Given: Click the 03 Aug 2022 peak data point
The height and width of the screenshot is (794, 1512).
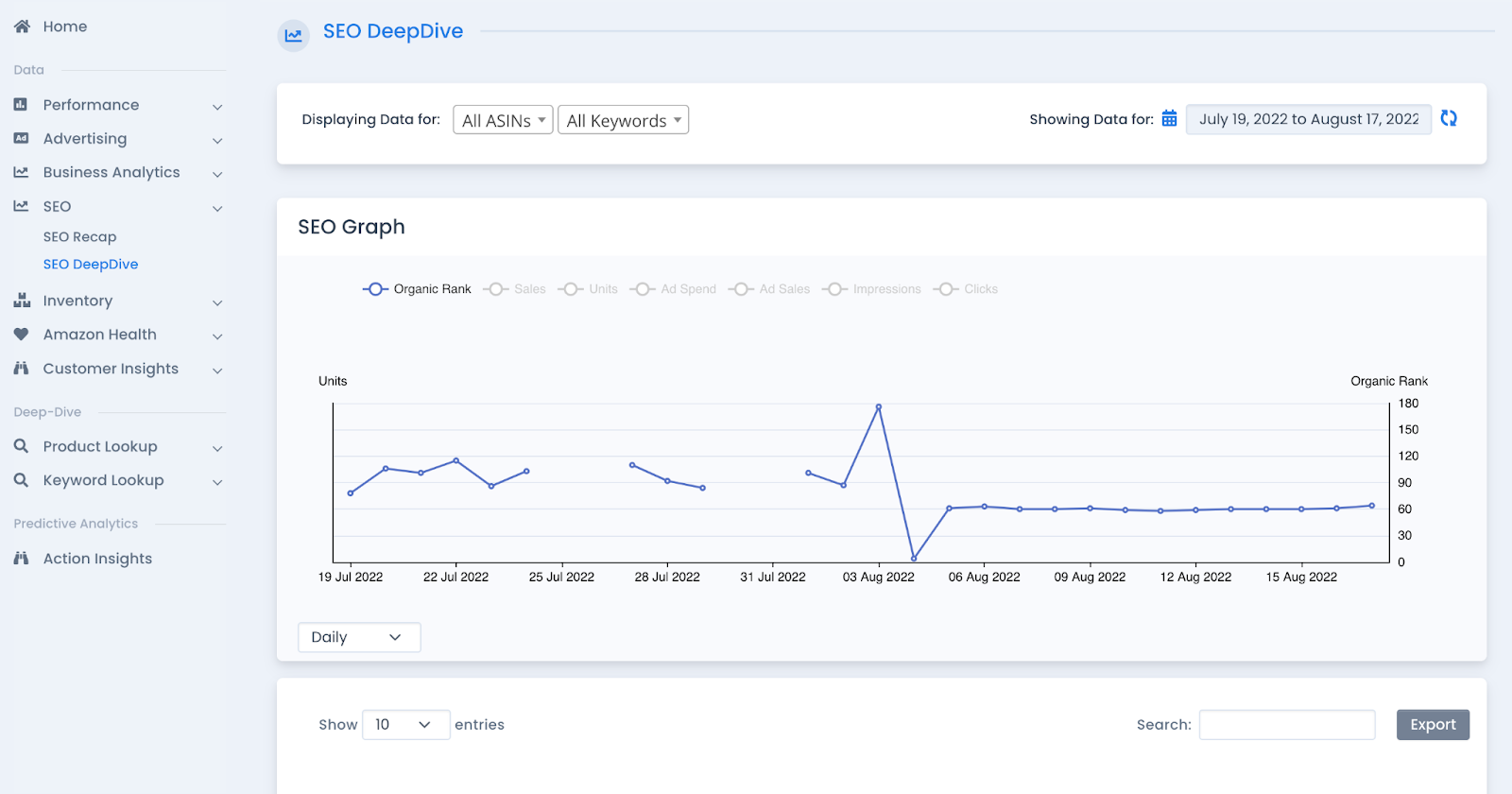Looking at the screenshot, I should [x=879, y=407].
